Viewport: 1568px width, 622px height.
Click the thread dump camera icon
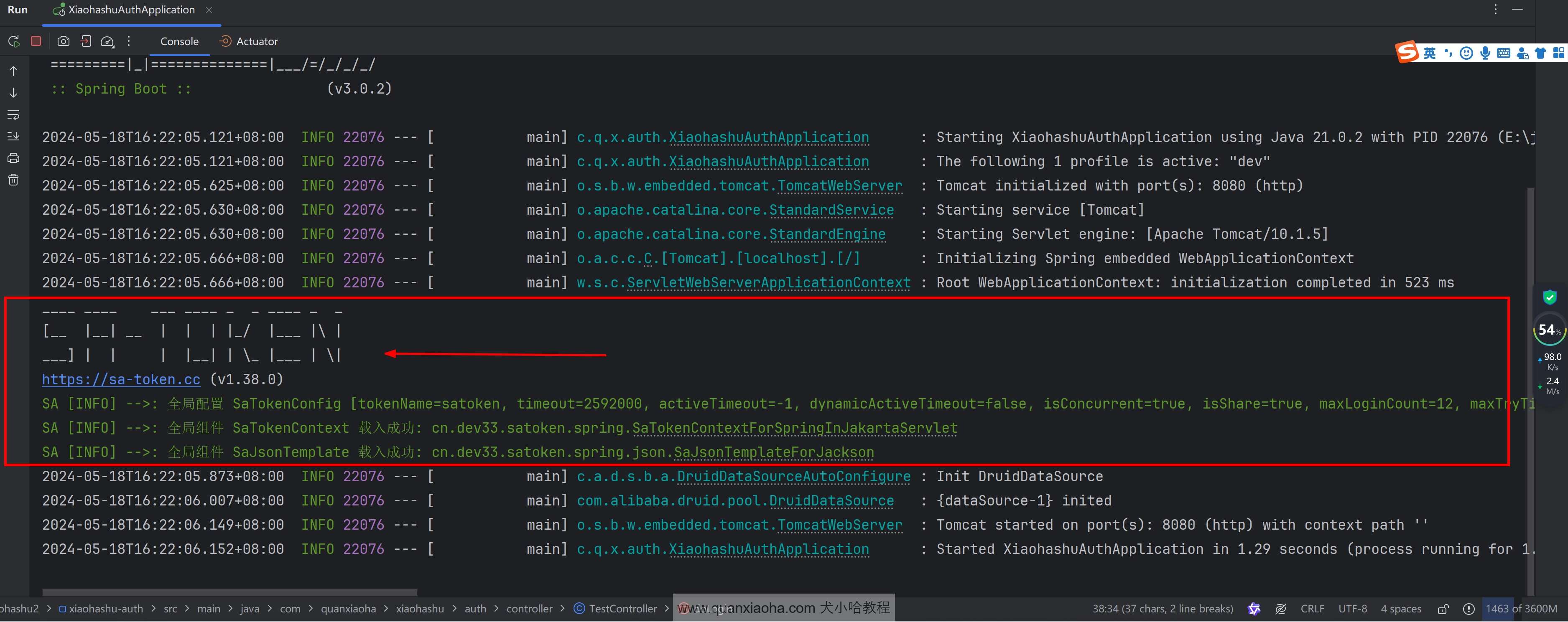[x=63, y=41]
